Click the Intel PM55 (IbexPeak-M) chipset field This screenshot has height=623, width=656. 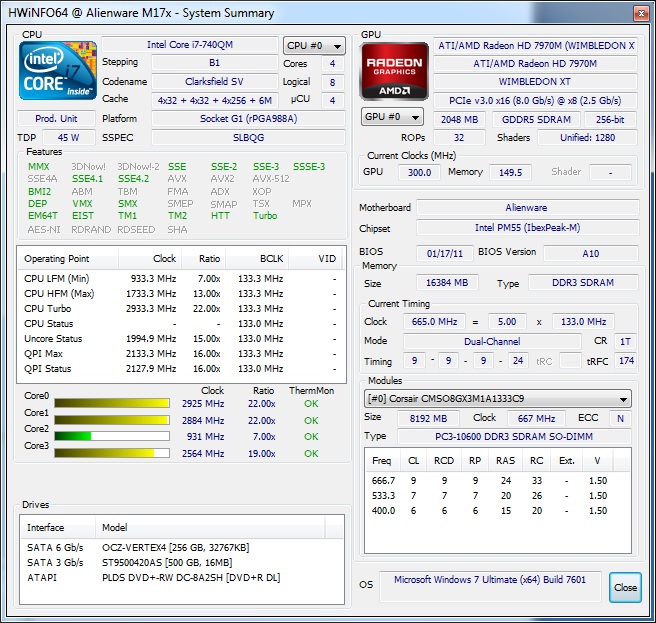pos(528,228)
